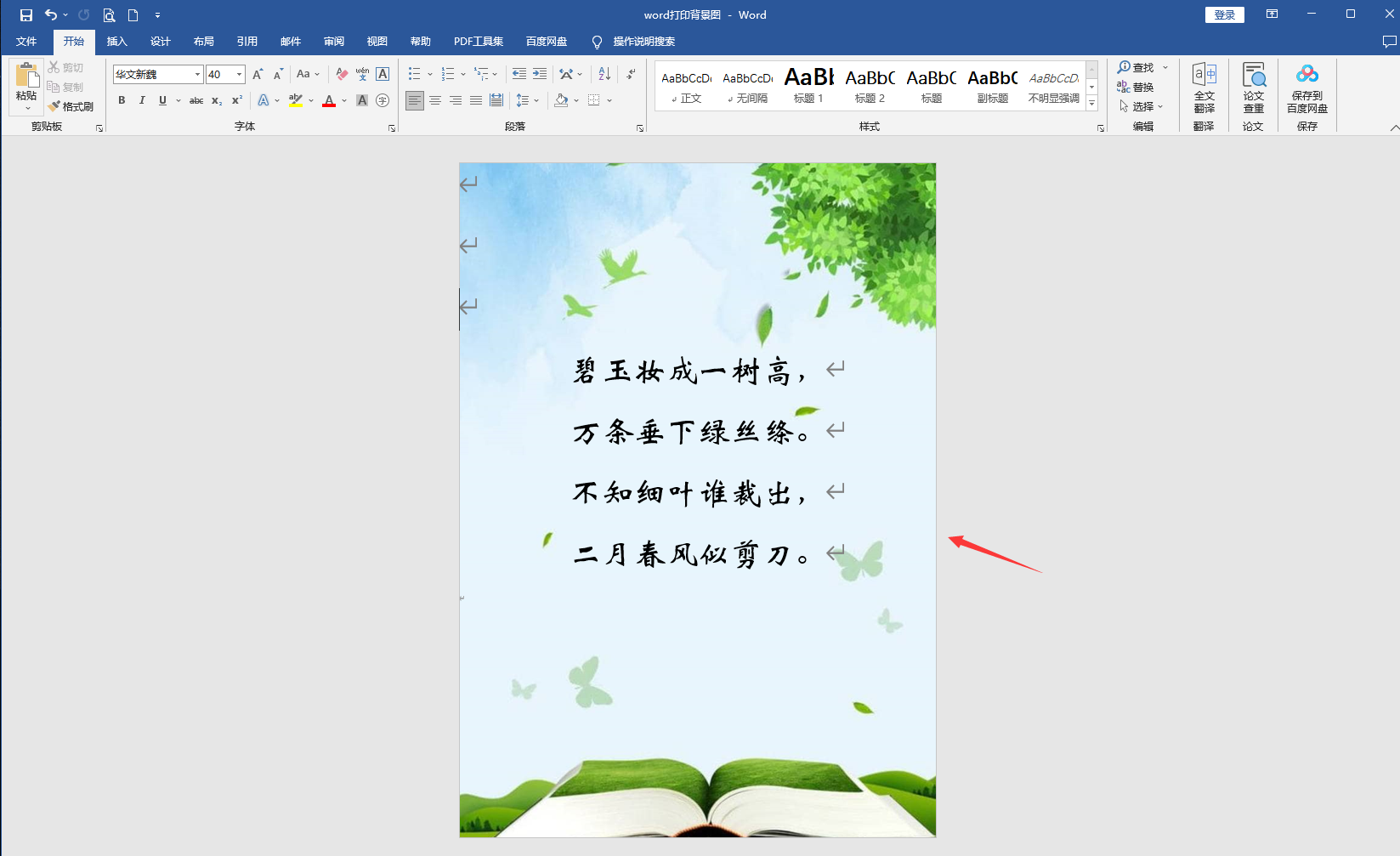Apply superscript formatting
The width and height of the screenshot is (1400, 856).
[x=237, y=100]
